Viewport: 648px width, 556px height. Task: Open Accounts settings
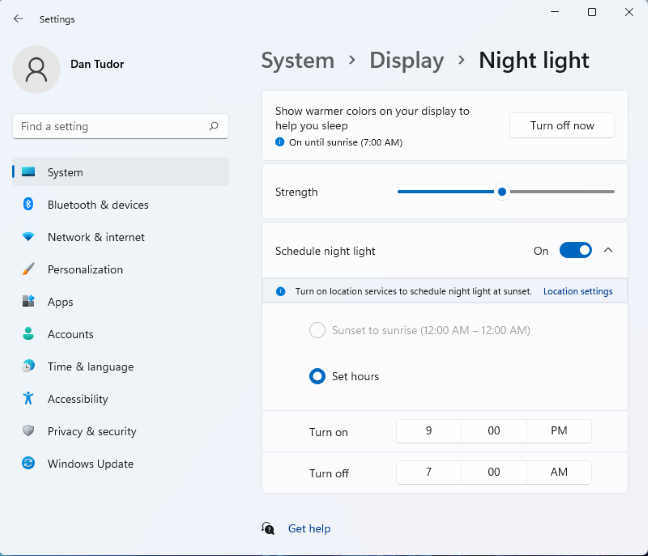[x=120, y=334]
